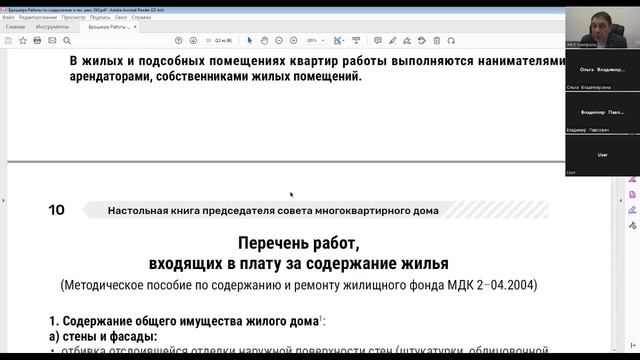Open the Справка menu

coord(141,18)
